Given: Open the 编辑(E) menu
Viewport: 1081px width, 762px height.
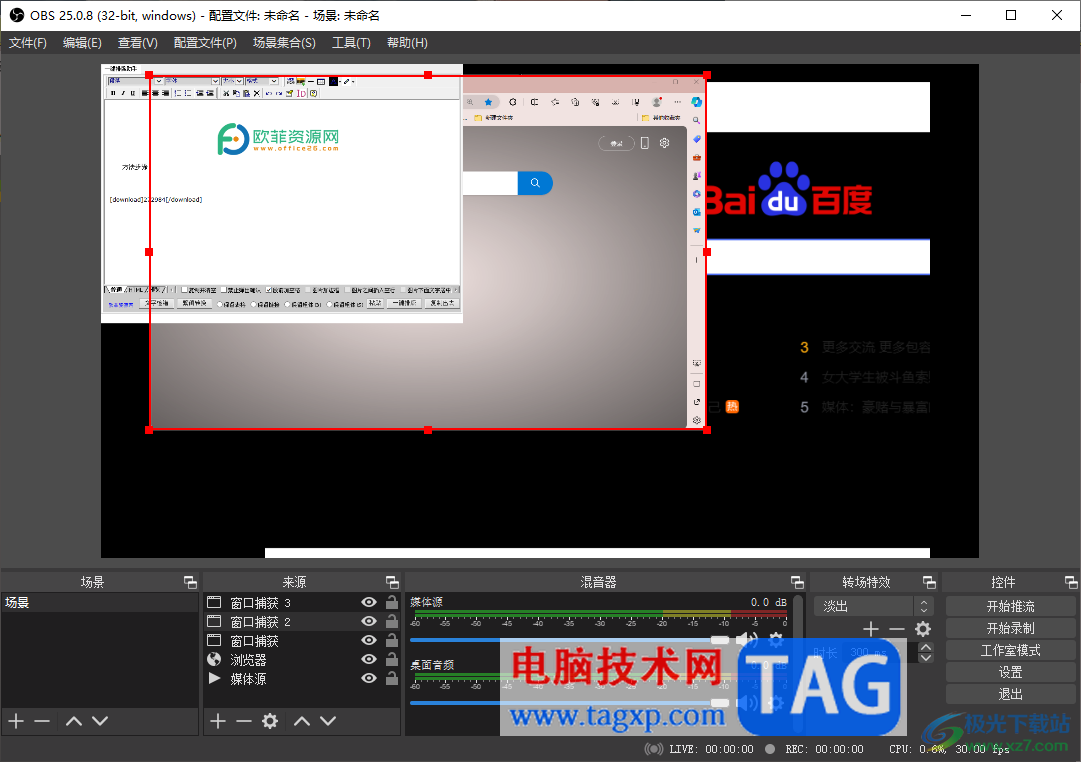Looking at the screenshot, I should [x=82, y=43].
